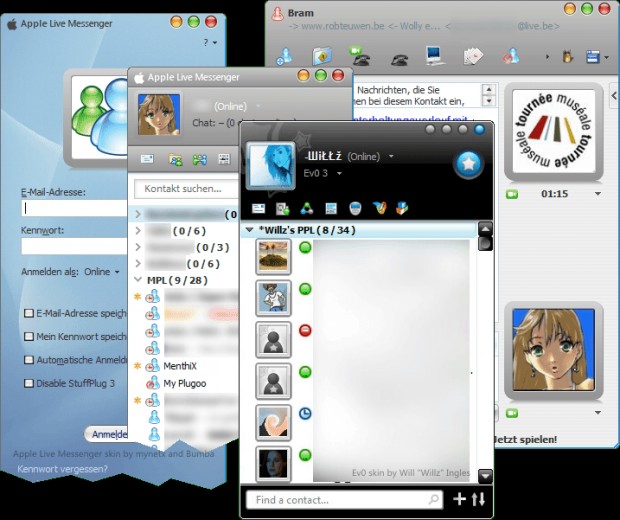Open the share files folder icon

click(x=322, y=56)
